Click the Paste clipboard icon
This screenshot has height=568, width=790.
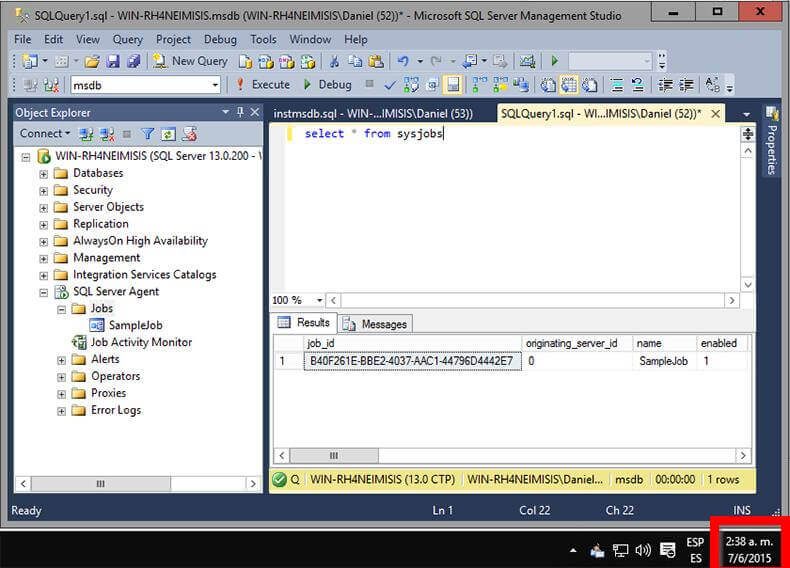tap(376, 61)
